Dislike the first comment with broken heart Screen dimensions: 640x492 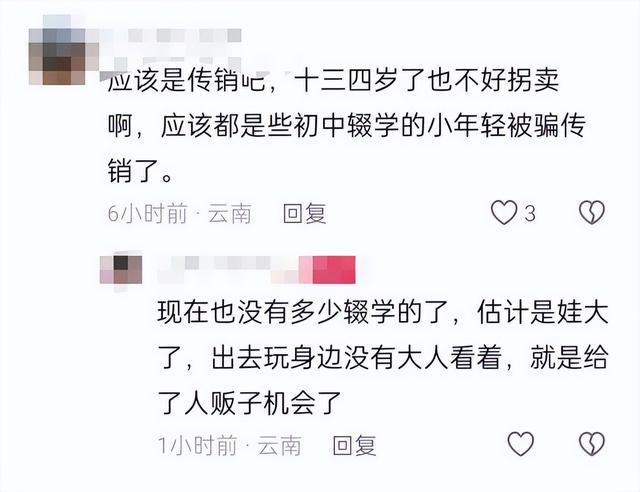coord(592,213)
